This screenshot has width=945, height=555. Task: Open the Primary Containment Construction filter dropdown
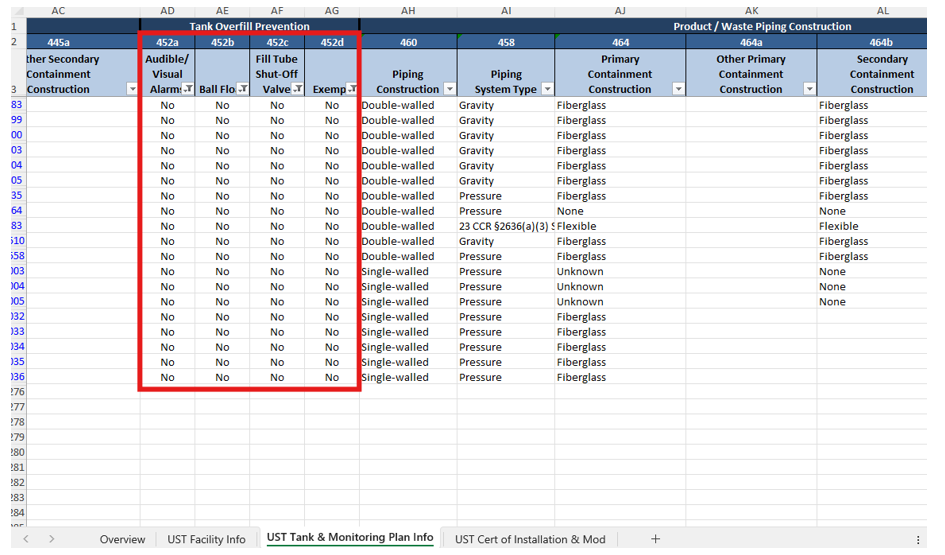(x=678, y=89)
